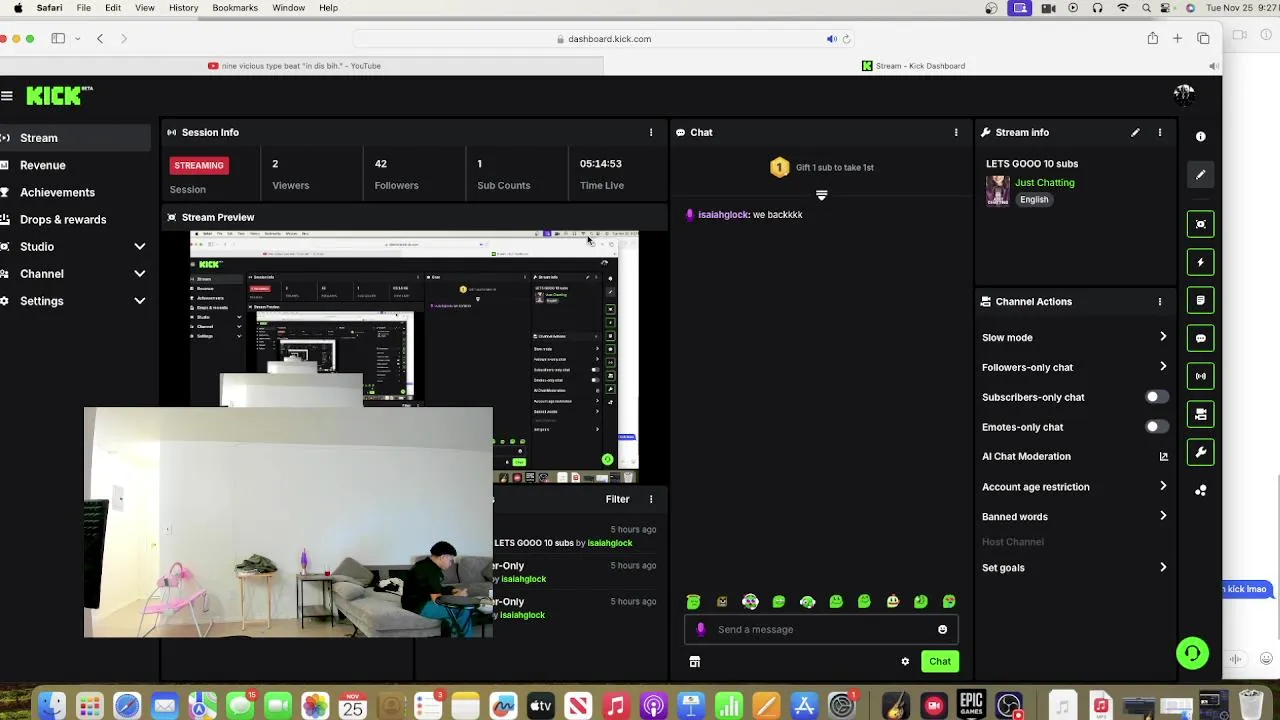The width and height of the screenshot is (1280, 720).
Task: Open the Filter dropdown in activity feed
Action: point(617,499)
